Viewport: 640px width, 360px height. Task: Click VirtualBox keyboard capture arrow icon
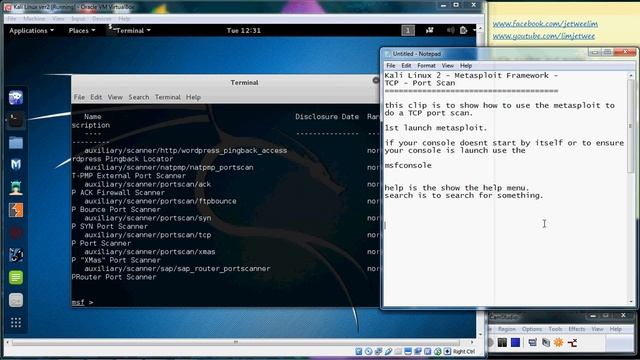(447, 351)
